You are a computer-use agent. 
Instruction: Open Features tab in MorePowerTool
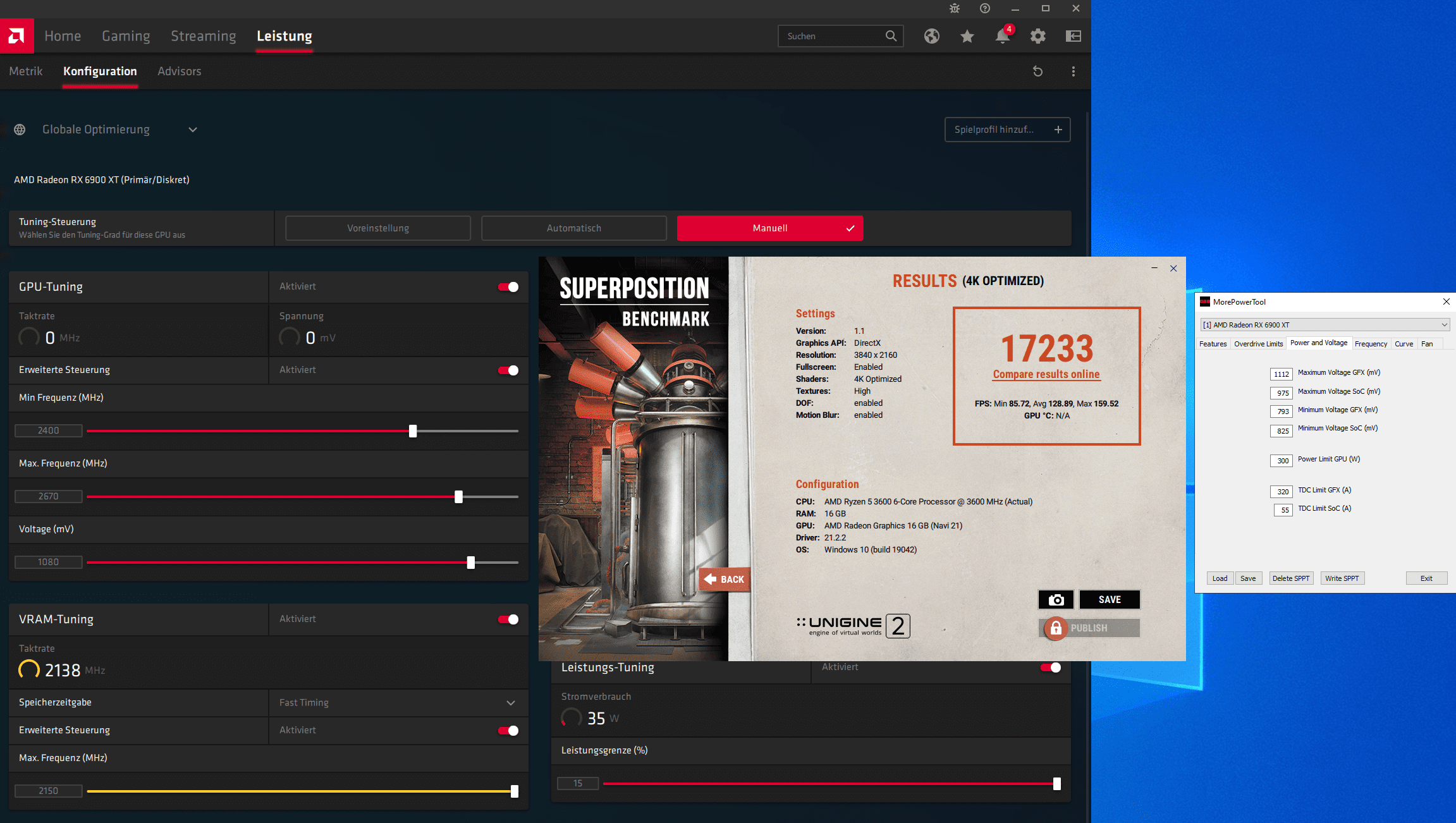click(x=1213, y=344)
